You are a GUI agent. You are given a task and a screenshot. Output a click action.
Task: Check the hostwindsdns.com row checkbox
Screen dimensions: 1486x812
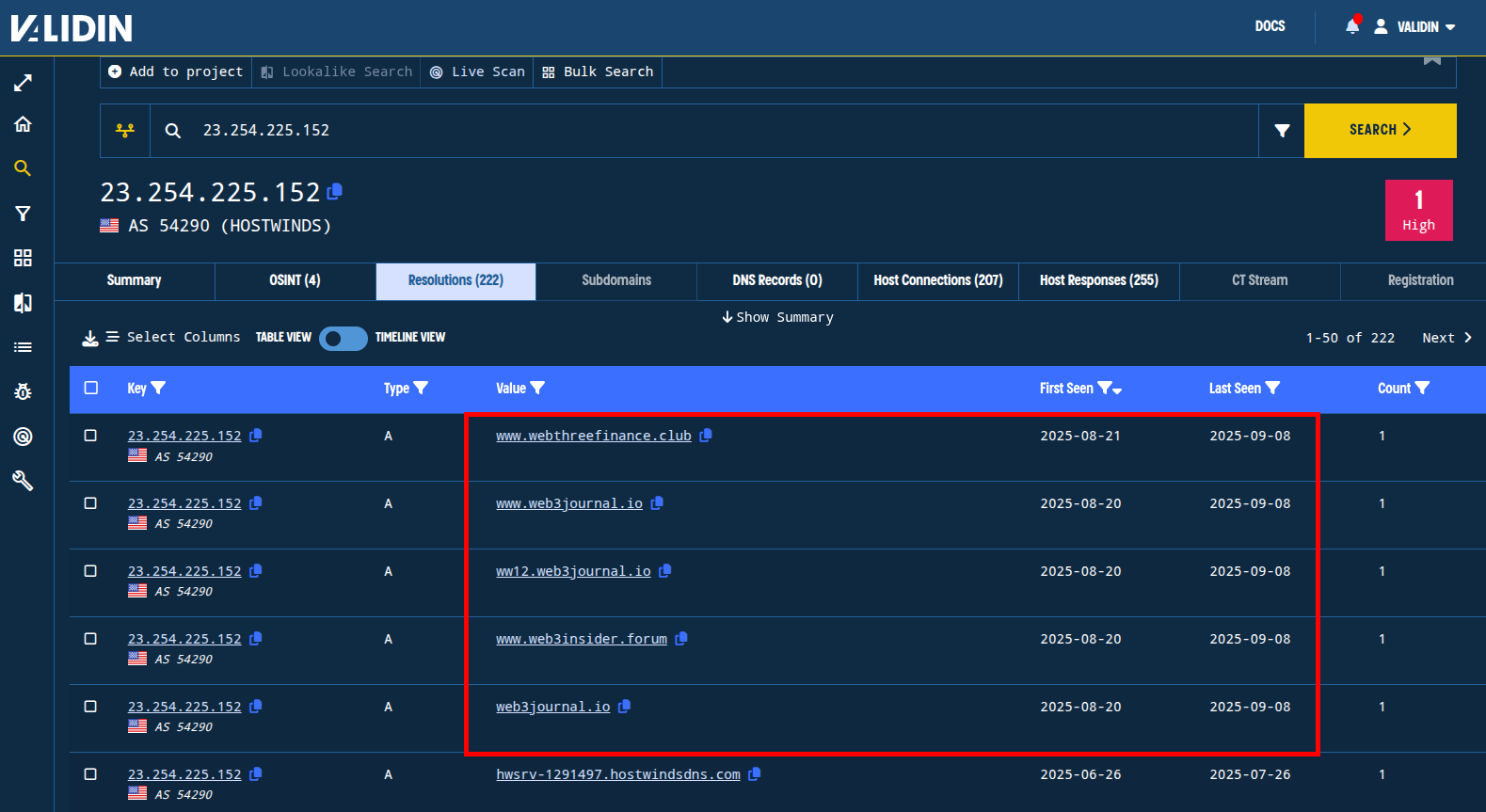click(x=90, y=774)
